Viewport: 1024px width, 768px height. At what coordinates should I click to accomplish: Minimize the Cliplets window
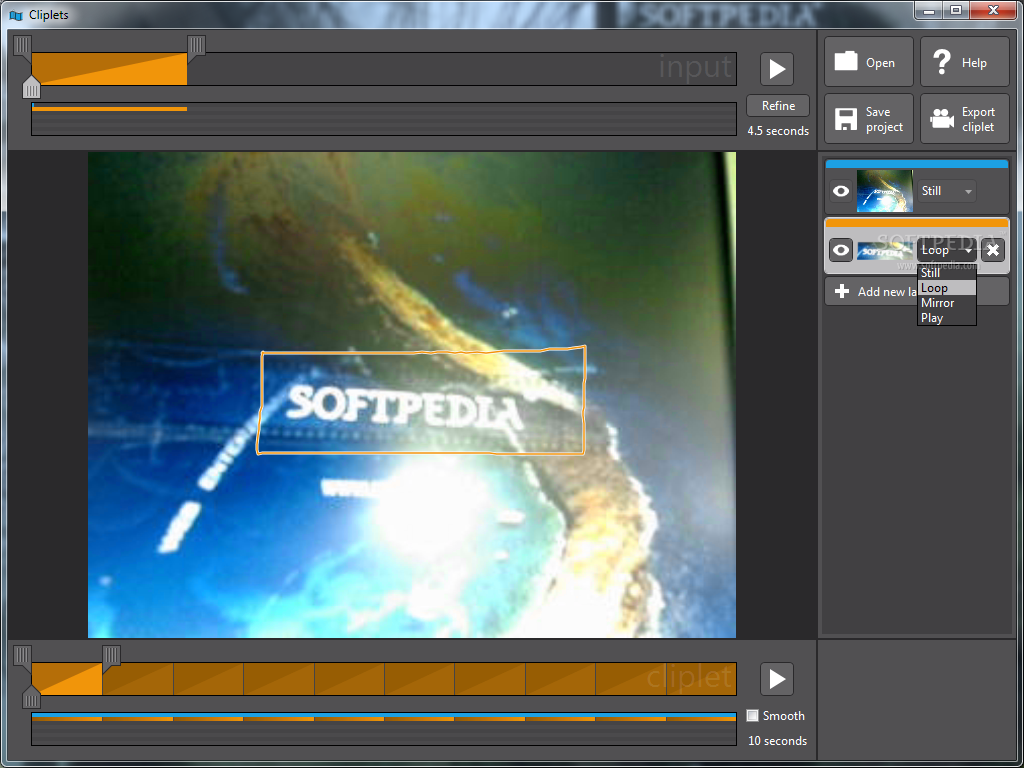(x=928, y=10)
